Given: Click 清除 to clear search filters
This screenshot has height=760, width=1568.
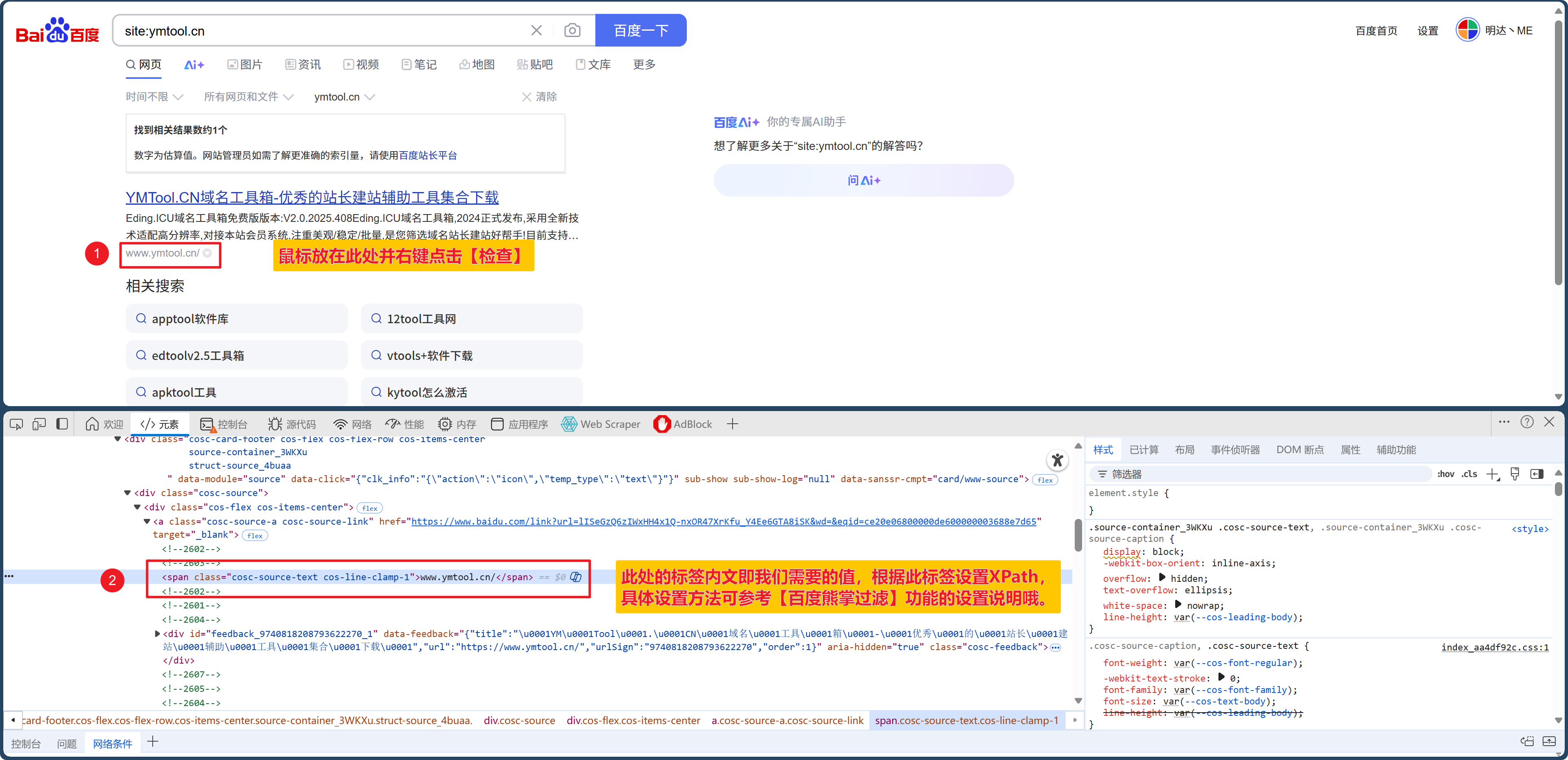Looking at the screenshot, I should [x=539, y=97].
